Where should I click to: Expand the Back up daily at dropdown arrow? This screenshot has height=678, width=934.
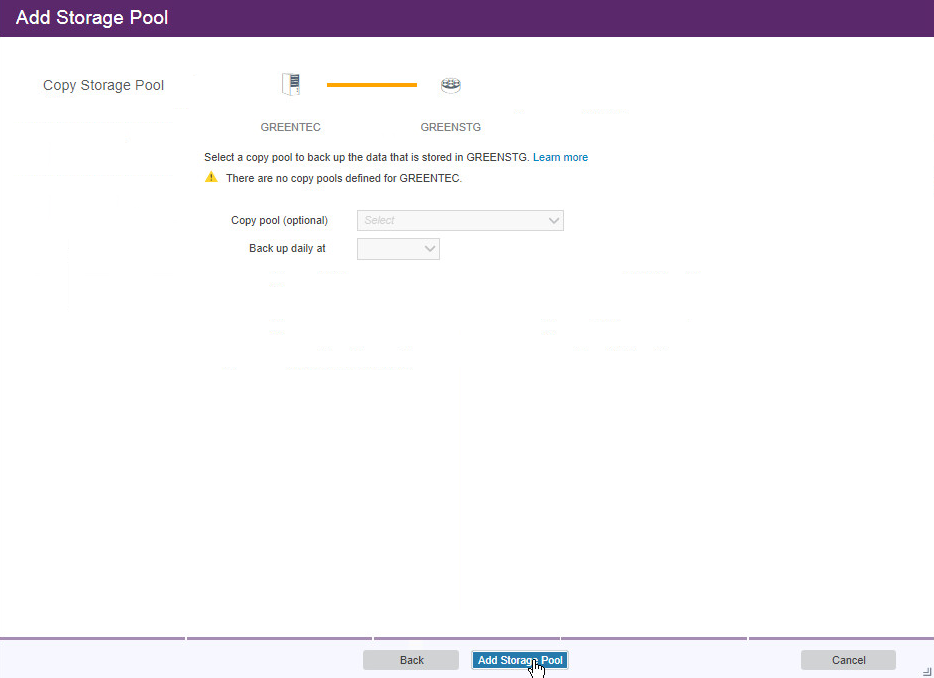(x=430, y=249)
